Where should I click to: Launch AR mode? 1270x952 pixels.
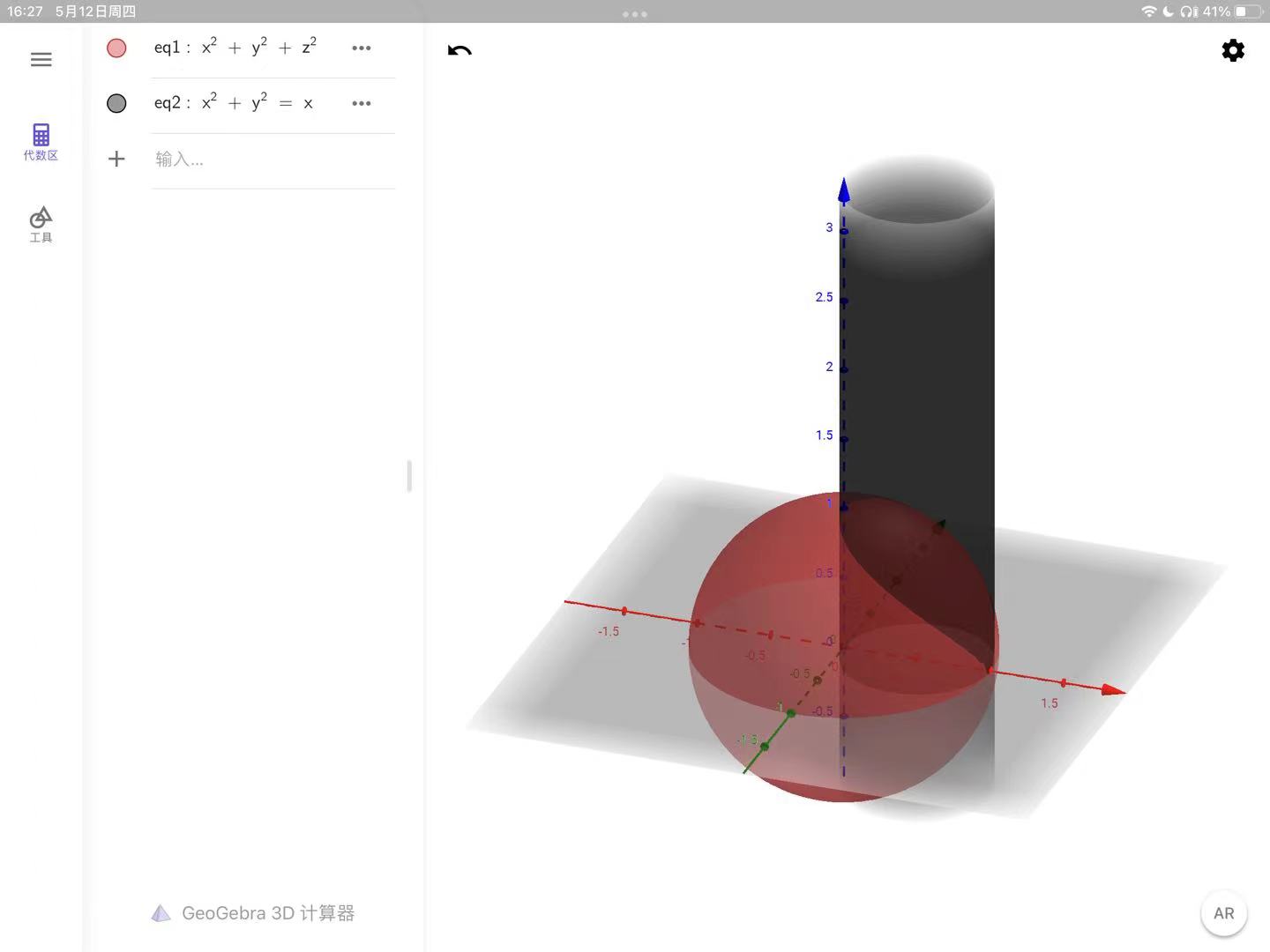(x=1223, y=913)
